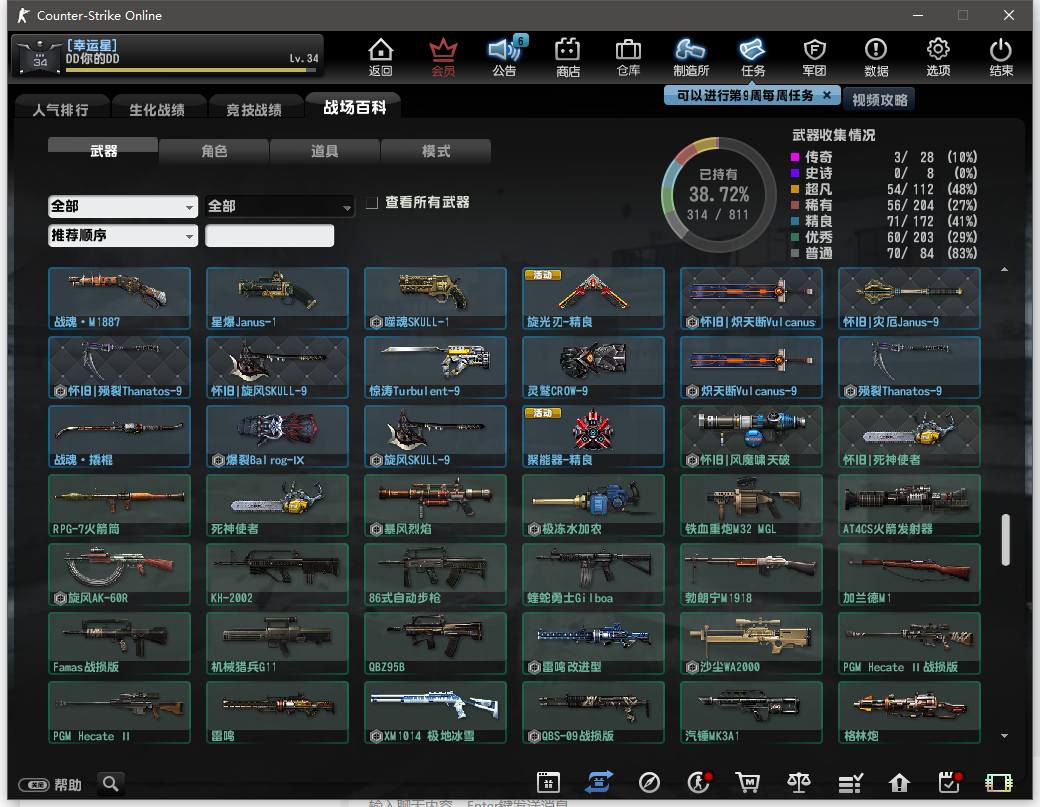Click the scroll up arrow of weapon list
This screenshot has width=1040, height=807.
pyautogui.click(x=1004, y=270)
